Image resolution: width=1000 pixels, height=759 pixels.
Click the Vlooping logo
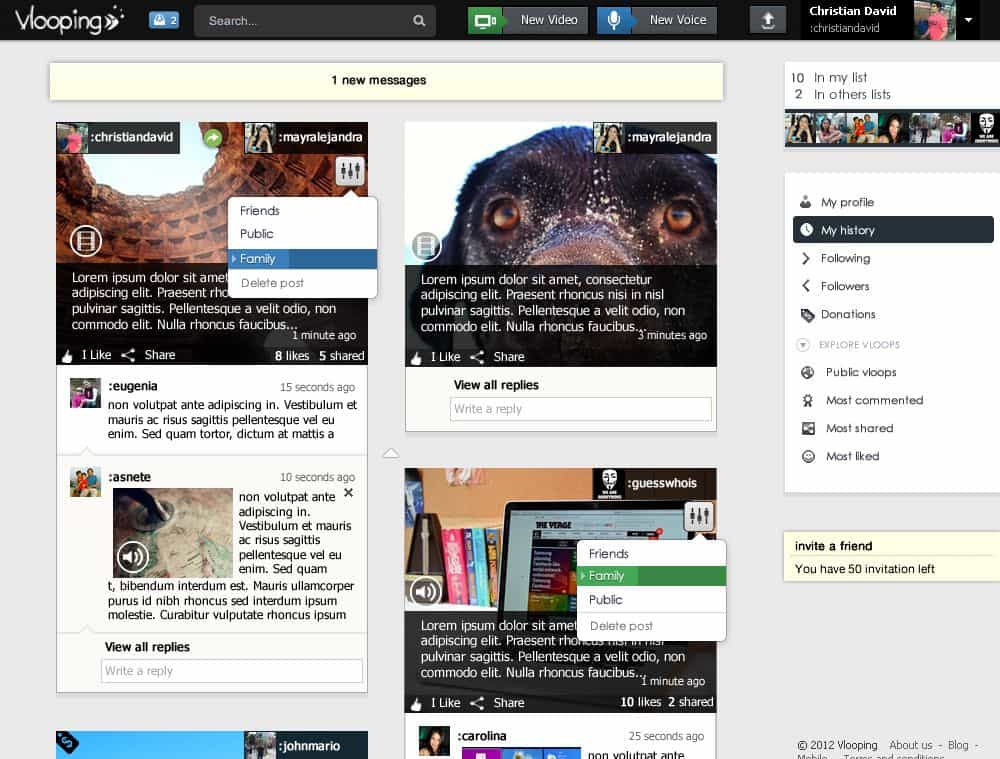[x=69, y=20]
